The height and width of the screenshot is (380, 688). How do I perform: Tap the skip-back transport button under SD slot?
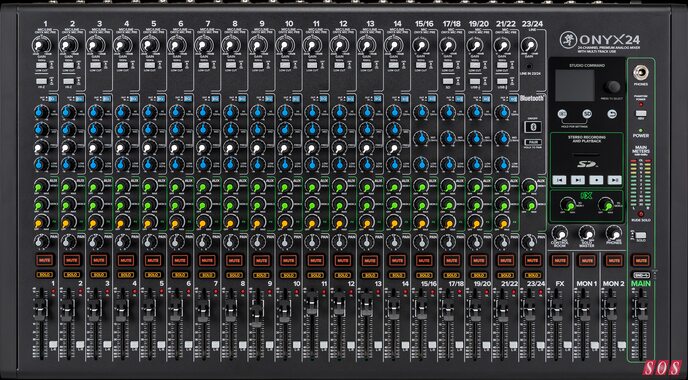pyautogui.click(x=559, y=180)
